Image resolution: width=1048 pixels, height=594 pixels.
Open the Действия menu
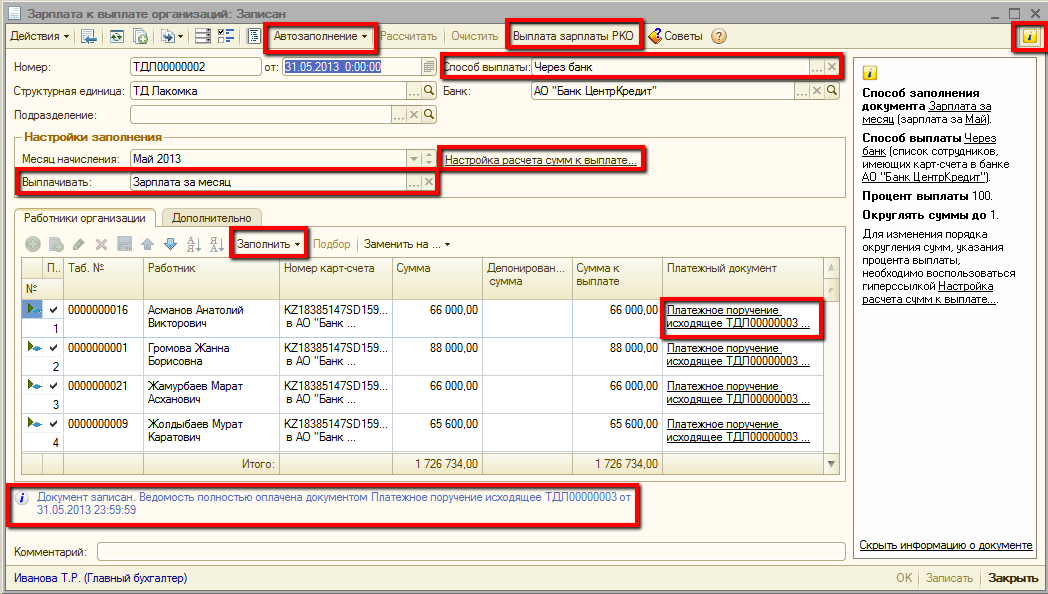(x=39, y=36)
